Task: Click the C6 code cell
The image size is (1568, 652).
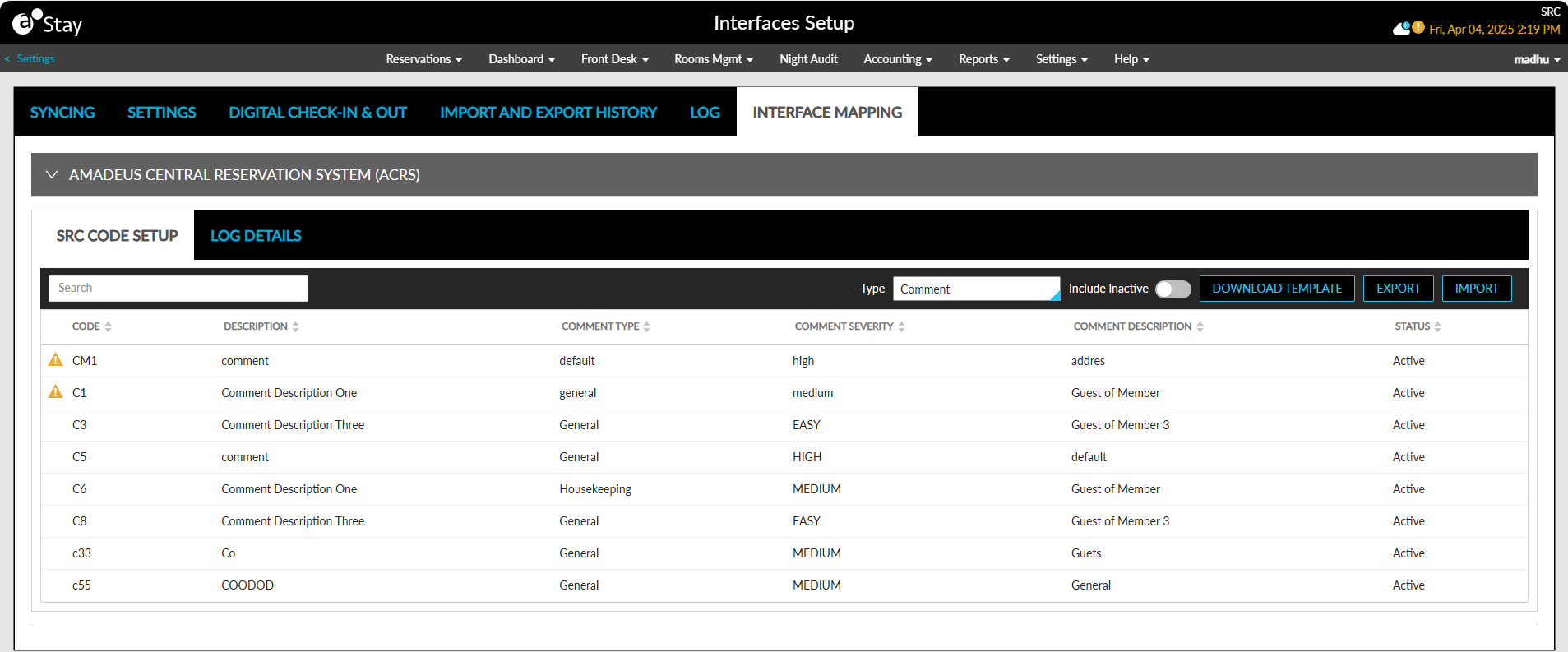Action: 79,489
